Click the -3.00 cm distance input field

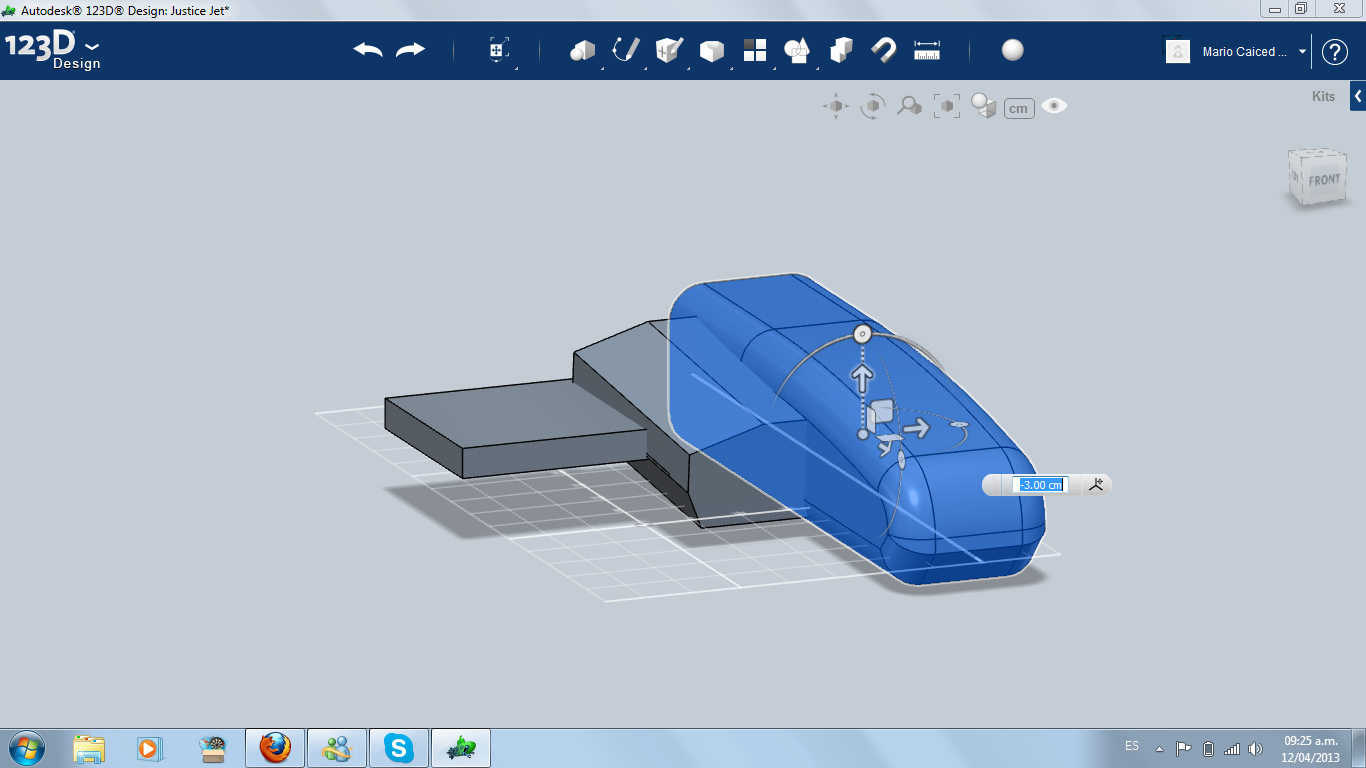coord(1040,485)
